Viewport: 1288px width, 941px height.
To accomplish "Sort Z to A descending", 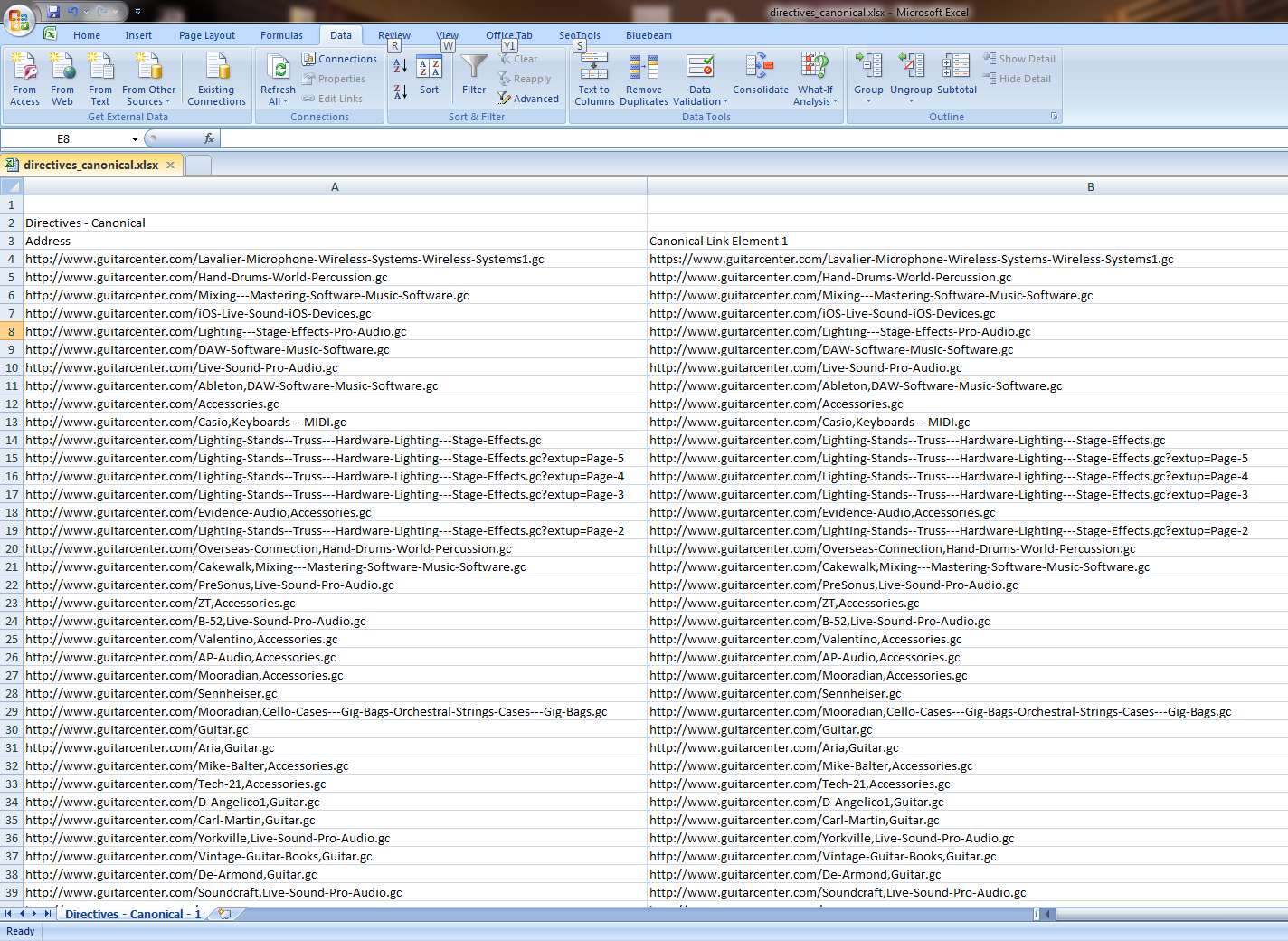I will tap(400, 91).
